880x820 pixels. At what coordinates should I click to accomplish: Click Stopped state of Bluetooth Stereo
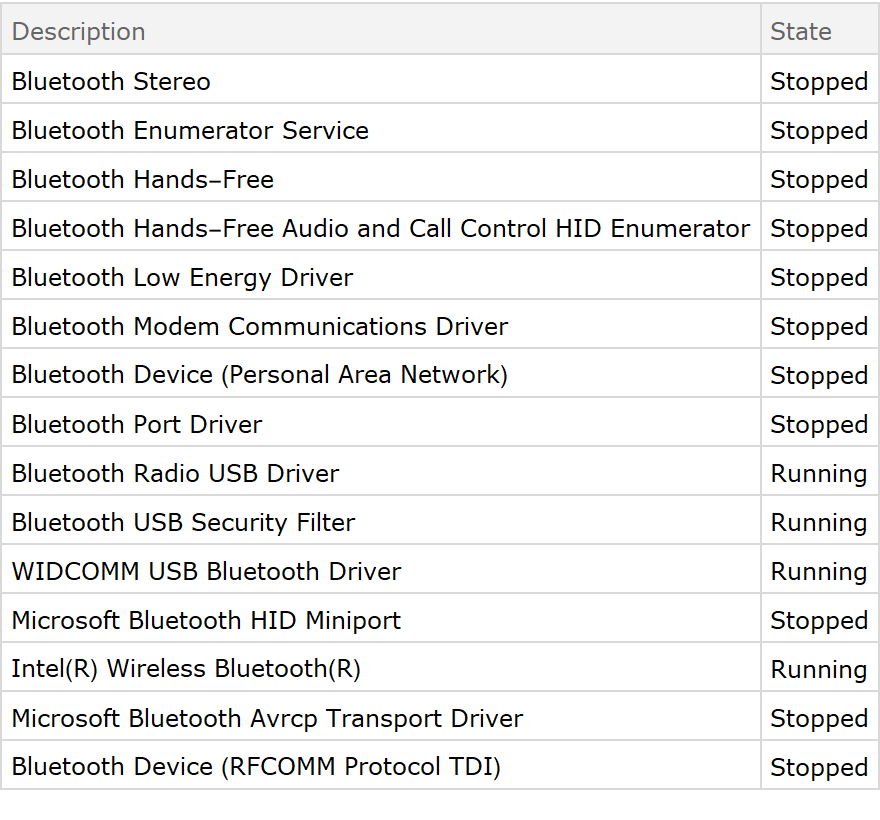[x=818, y=81]
